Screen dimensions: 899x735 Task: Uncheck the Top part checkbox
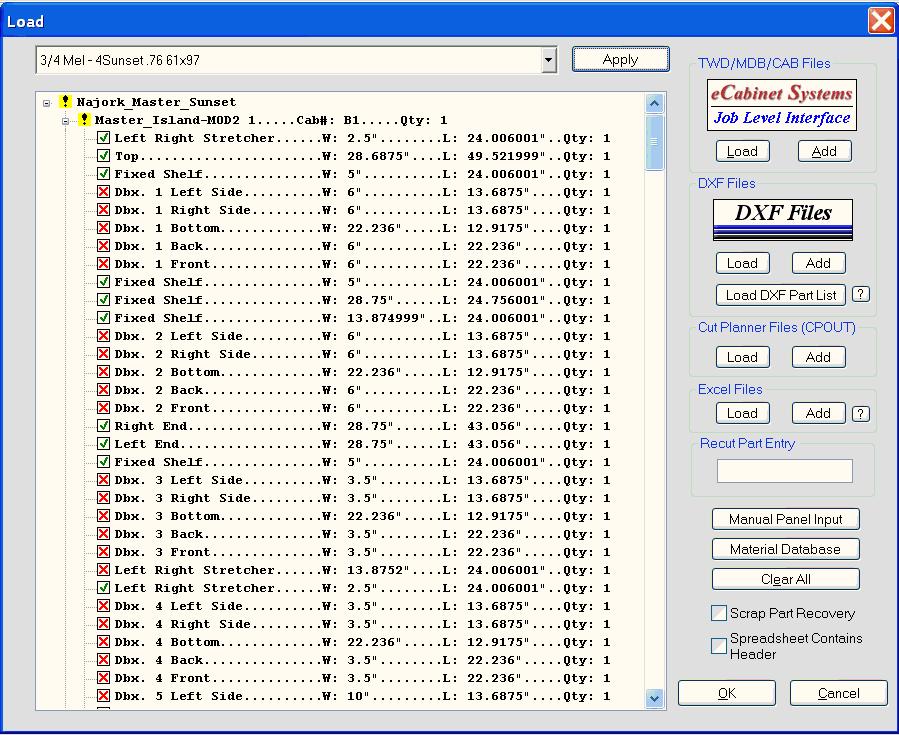tap(103, 156)
